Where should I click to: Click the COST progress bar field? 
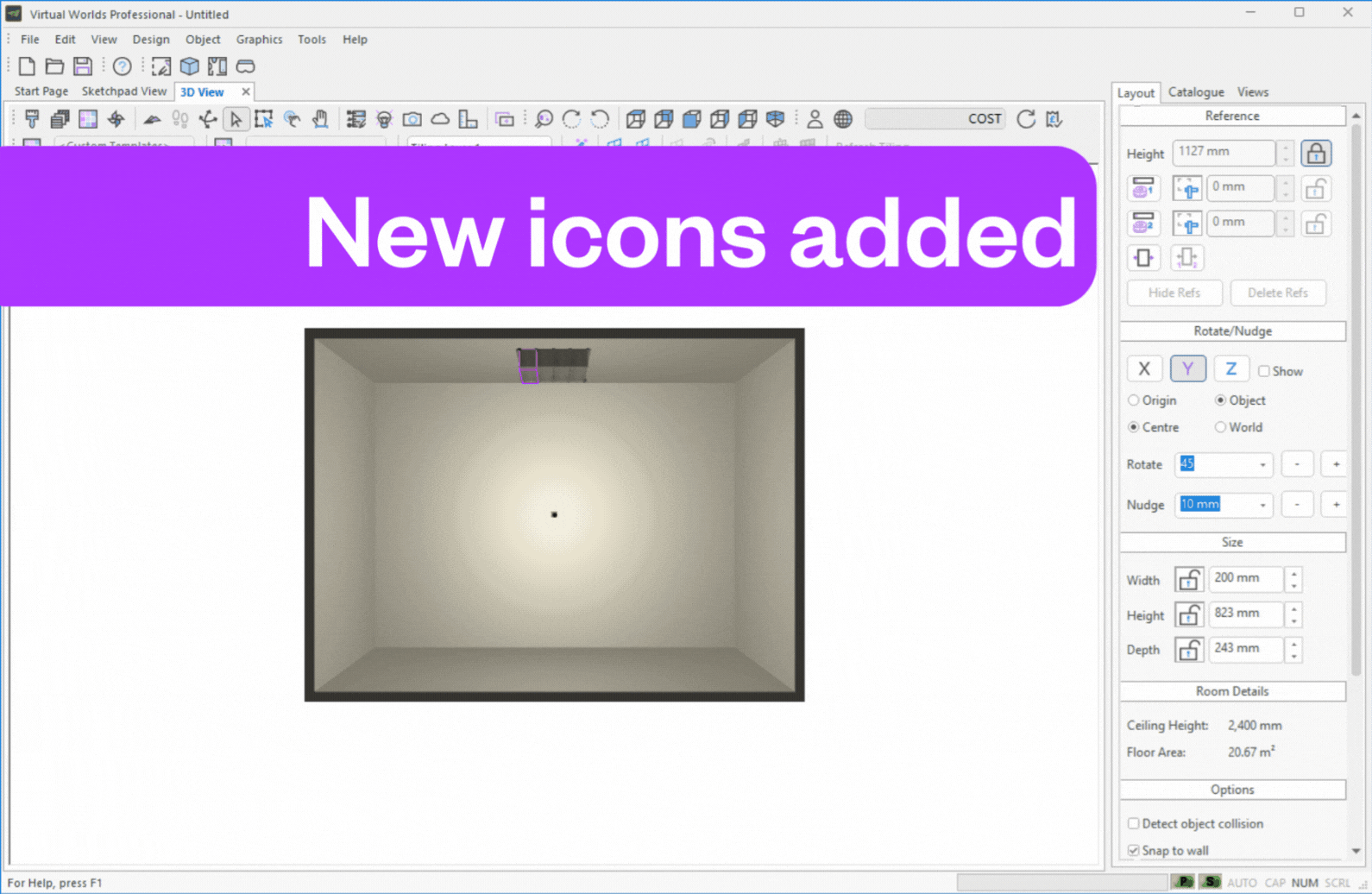936,119
